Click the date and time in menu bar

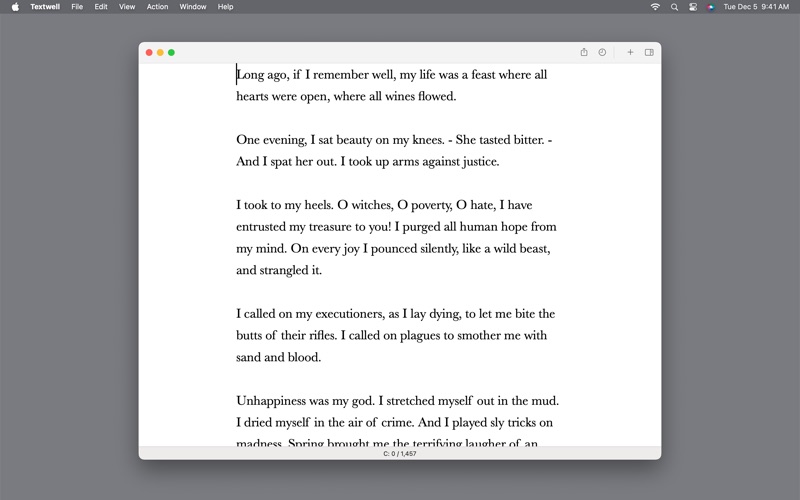pyautogui.click(x=756, y=7)
